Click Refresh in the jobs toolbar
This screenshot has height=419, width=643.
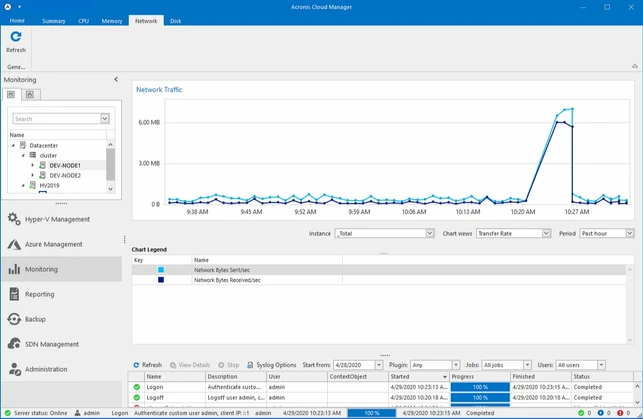148,365
